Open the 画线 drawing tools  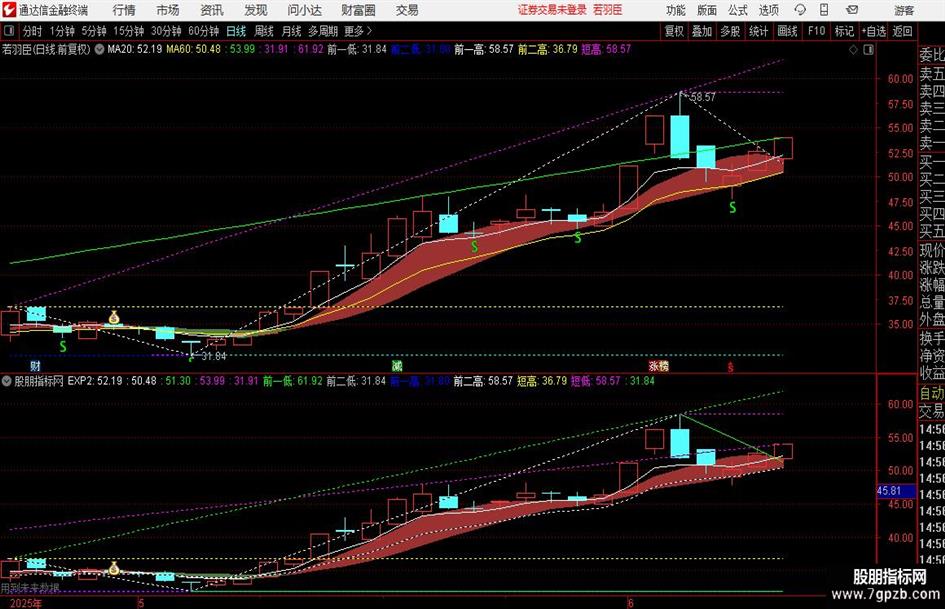(787, 31)
